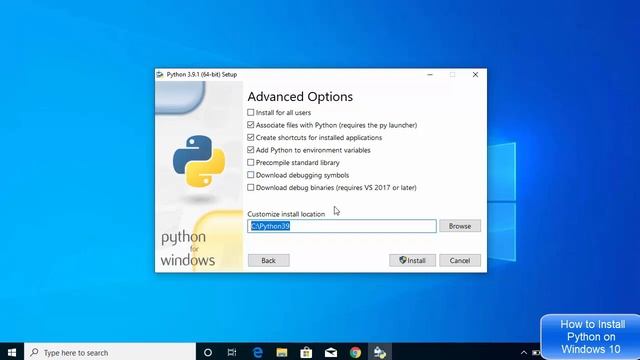Show hidden system tray icons
Image resolution: width=640 pixels, height=360 pixels.
[x=524, y=353]
